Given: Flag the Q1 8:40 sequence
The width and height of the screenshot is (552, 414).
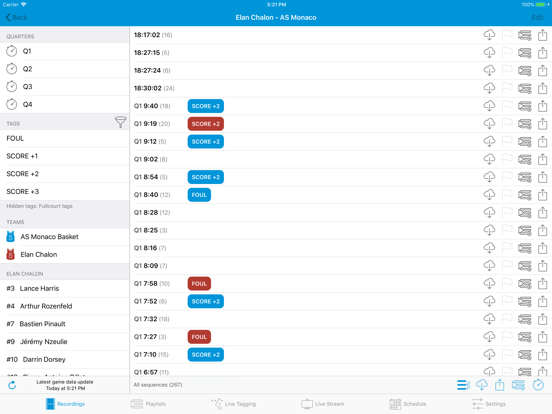Looking at the screenshot, I should pos(507,195).
